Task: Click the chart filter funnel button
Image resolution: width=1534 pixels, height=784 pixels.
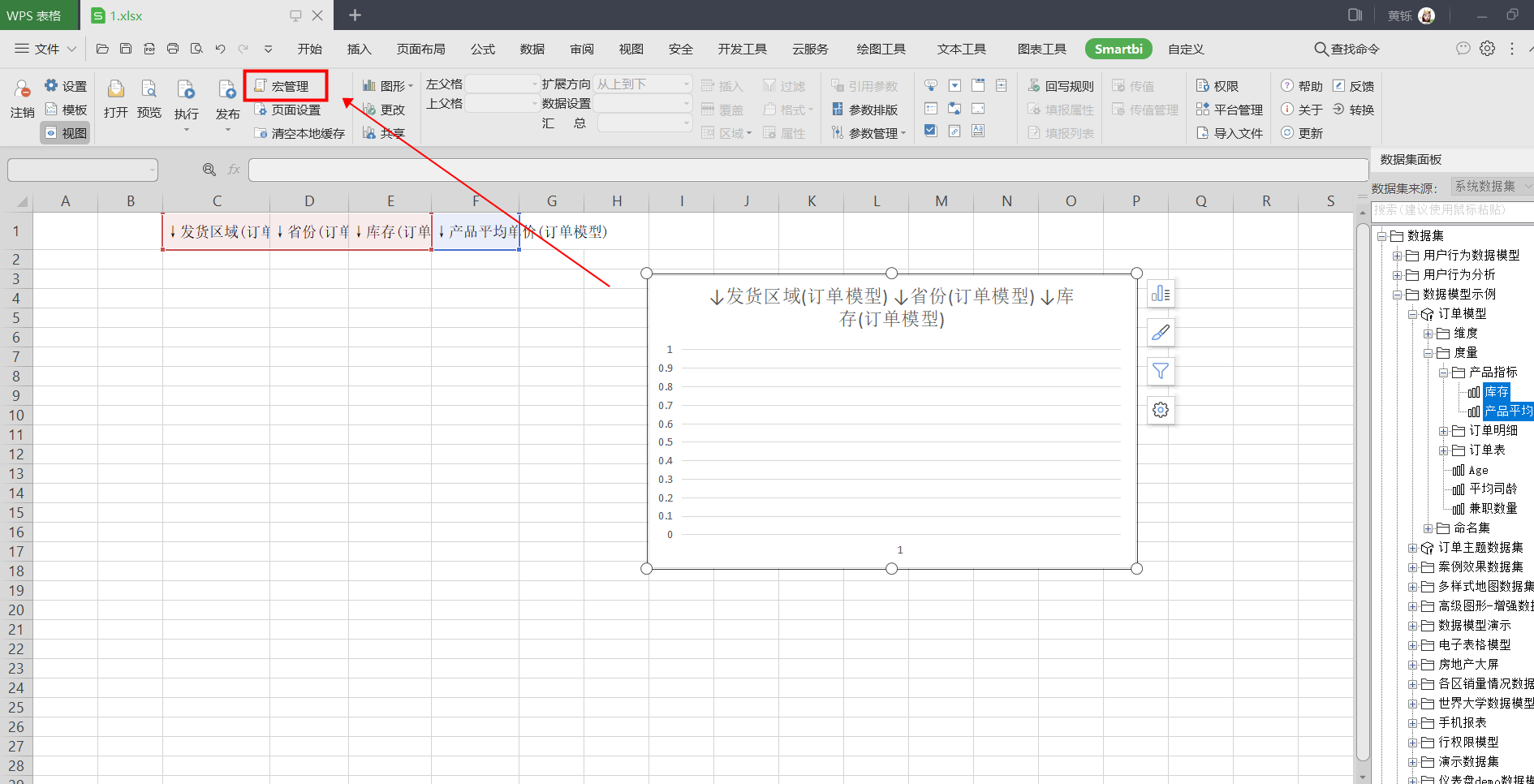Action: click(x=1161, y=371)
